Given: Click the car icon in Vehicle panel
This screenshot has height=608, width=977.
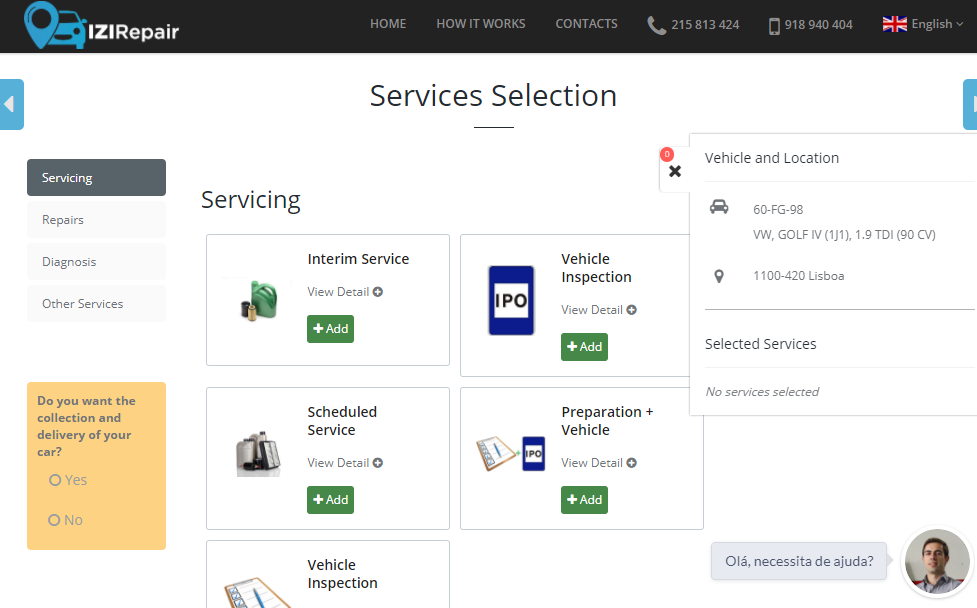Looking at the screenshot, I should click(x=719, y=207).
